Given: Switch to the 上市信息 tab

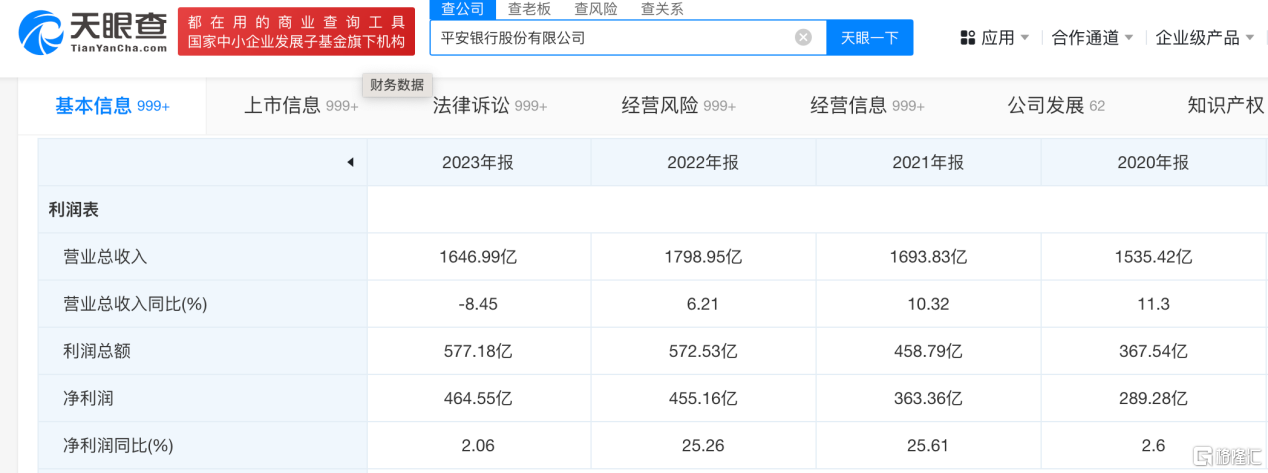Looking at the screenshot, I should (x=301, y=106).
